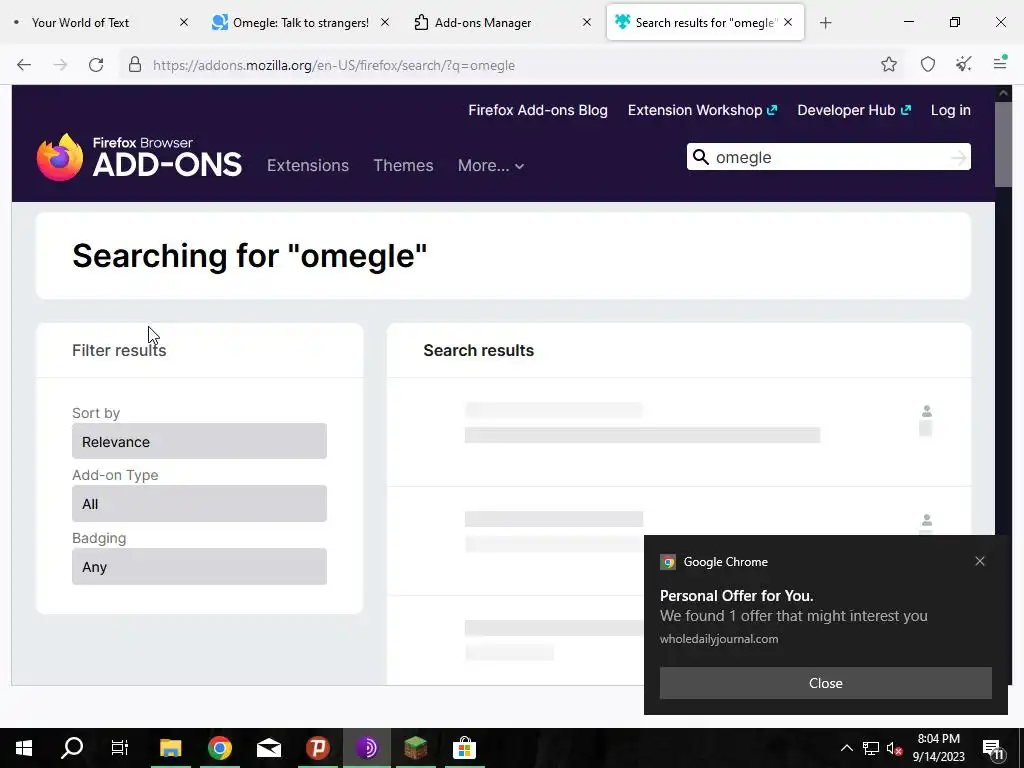Click the sparkle extension toolbar icon
Image resolution: width=1024 pixels, height=768 pixels.
tap(963, 64)
